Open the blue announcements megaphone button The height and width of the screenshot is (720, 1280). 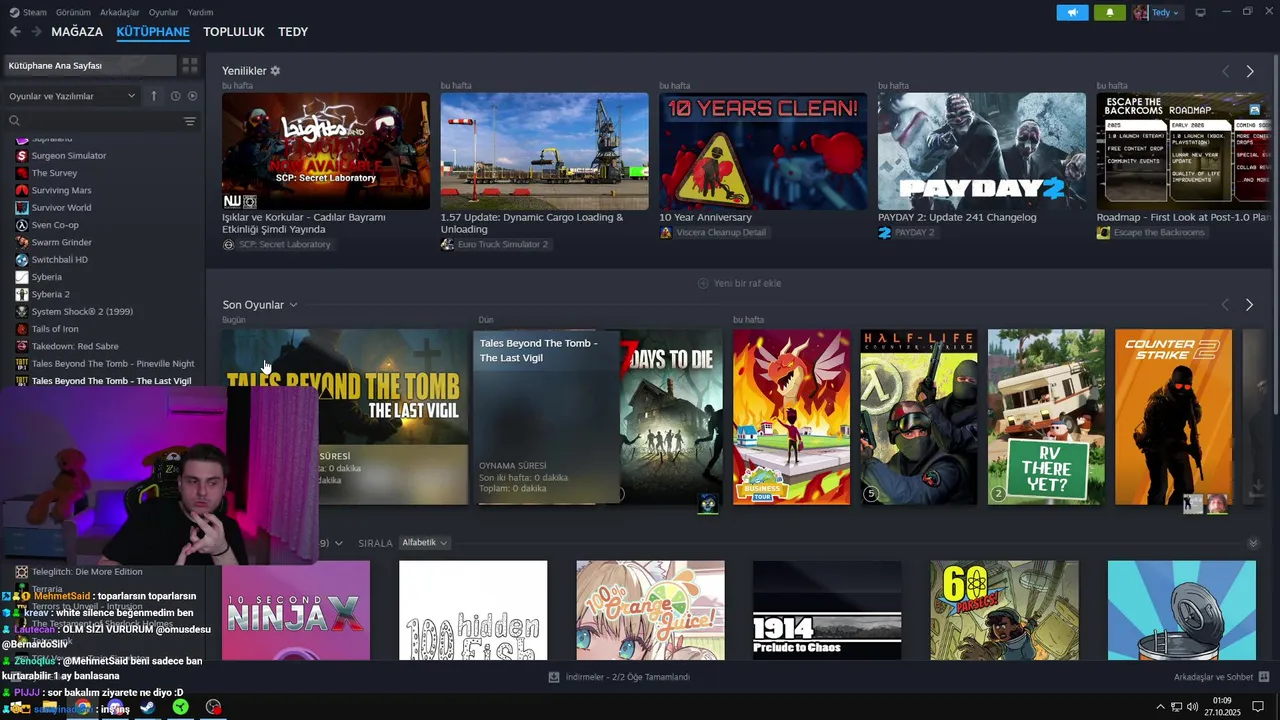[x=1072, y=13]
